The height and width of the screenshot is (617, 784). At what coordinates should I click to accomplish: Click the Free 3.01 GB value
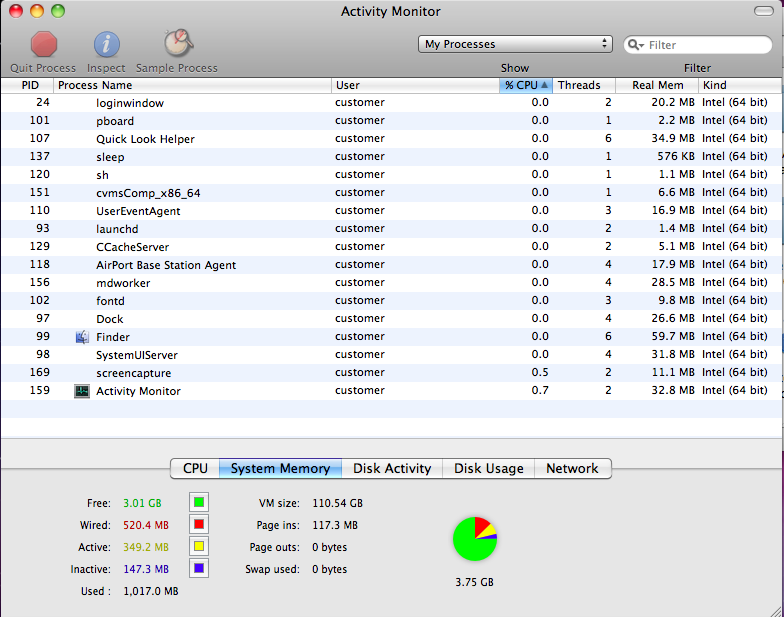click(x=142, y=503)
